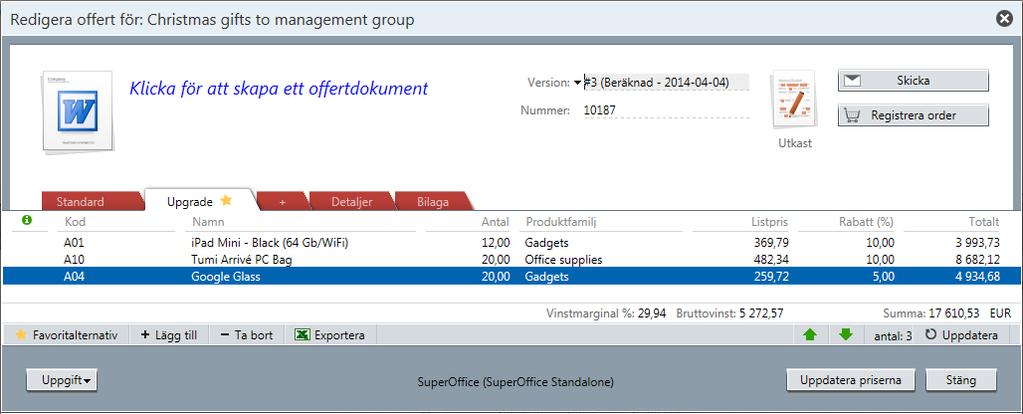Add new alternative with + tab
This screenshot has height=414, width=1023.
[x=282, y=201]
